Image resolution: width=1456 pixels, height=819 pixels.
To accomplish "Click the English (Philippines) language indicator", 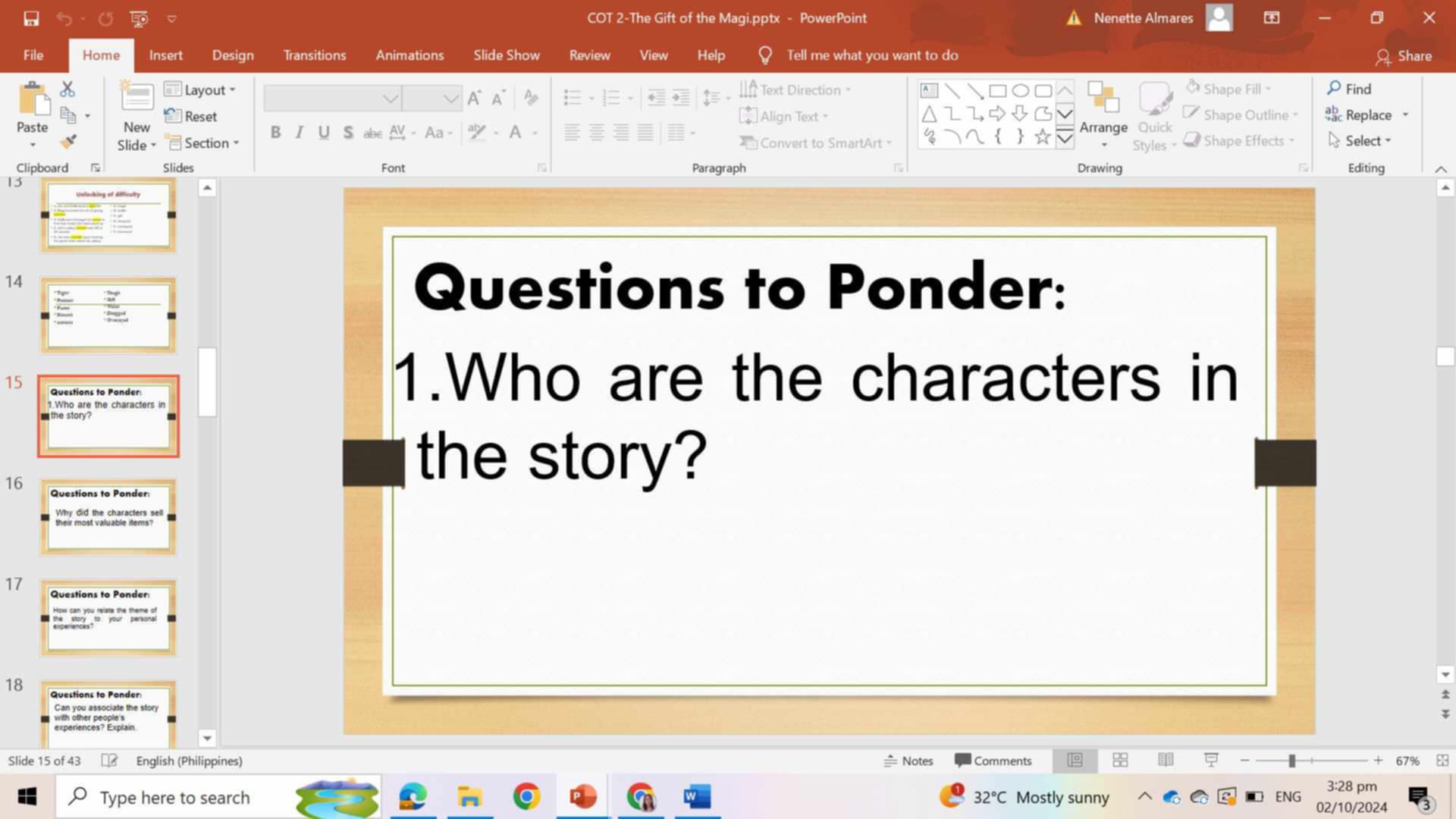I will (189, 760).
